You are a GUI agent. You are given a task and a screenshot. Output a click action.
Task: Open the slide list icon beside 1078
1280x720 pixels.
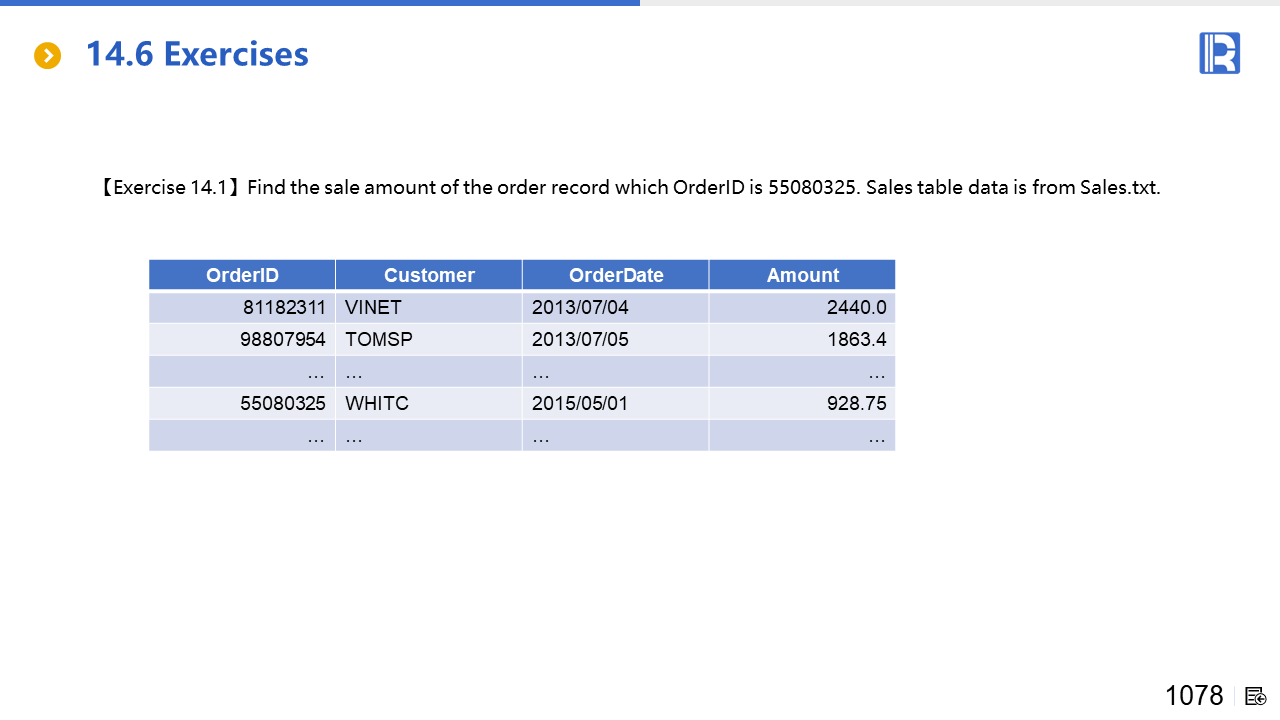(x=1256, y=696)
